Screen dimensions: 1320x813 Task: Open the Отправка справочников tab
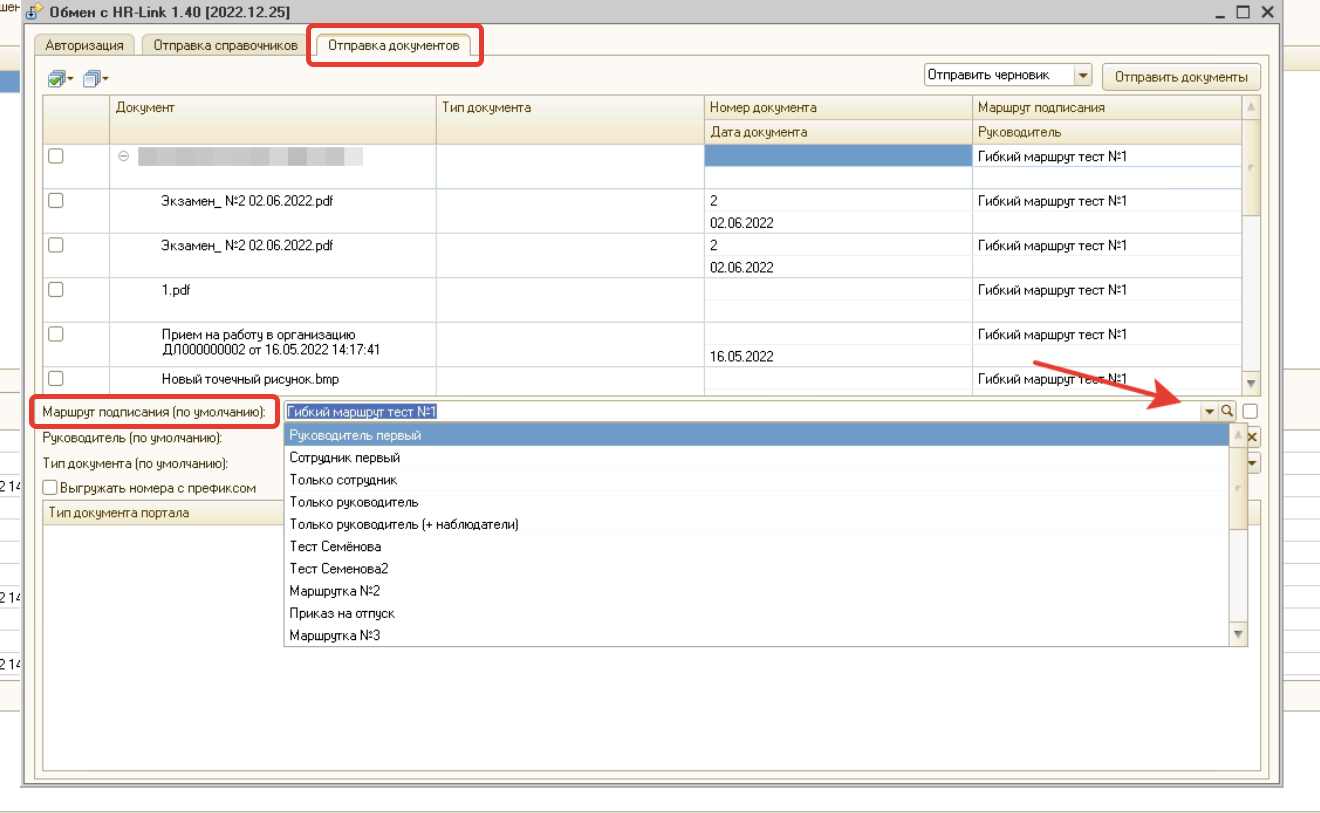[x=225, y=45]
